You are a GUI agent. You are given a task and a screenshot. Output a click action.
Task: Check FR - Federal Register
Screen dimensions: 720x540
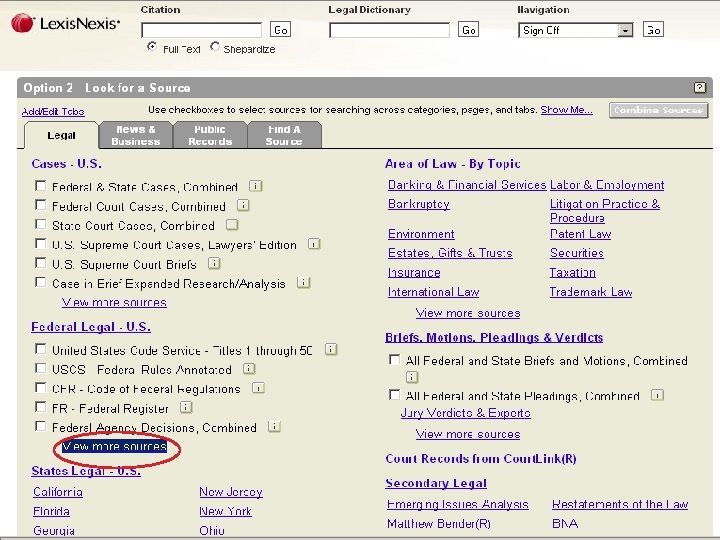pos(40,407)
